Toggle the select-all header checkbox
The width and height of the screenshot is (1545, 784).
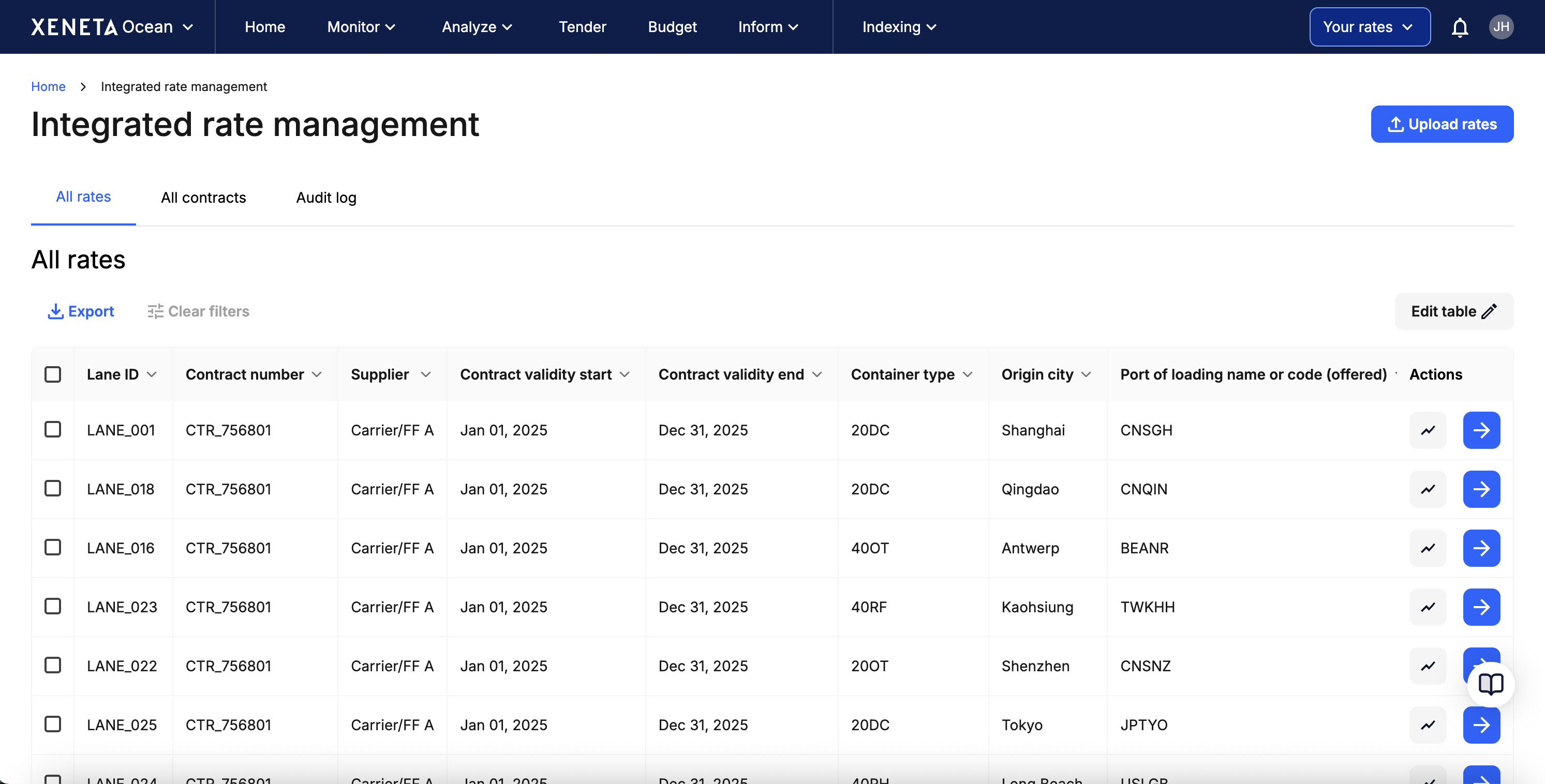click(53, 374)
